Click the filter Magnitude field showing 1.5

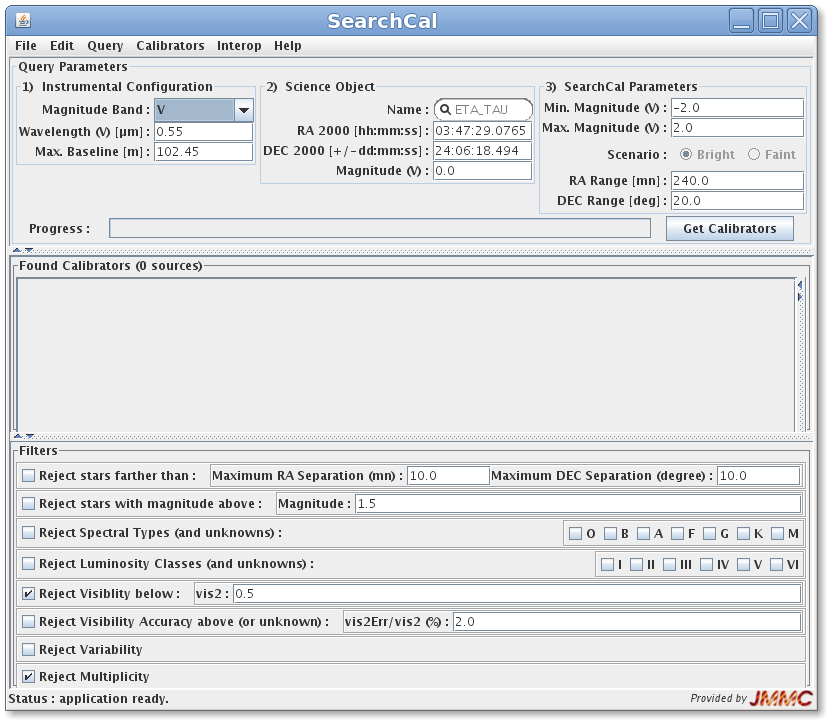(578, 503)
